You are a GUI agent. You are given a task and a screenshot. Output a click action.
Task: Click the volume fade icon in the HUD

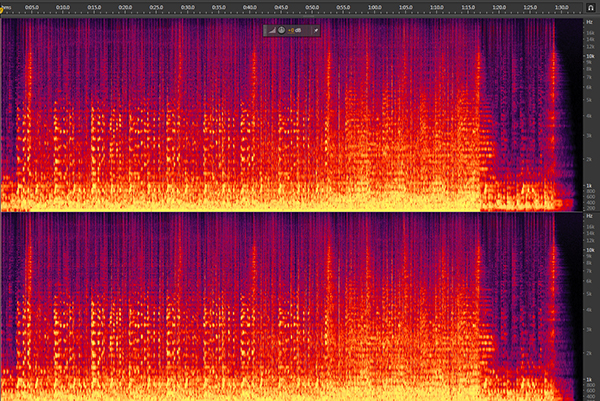[274, 30]
